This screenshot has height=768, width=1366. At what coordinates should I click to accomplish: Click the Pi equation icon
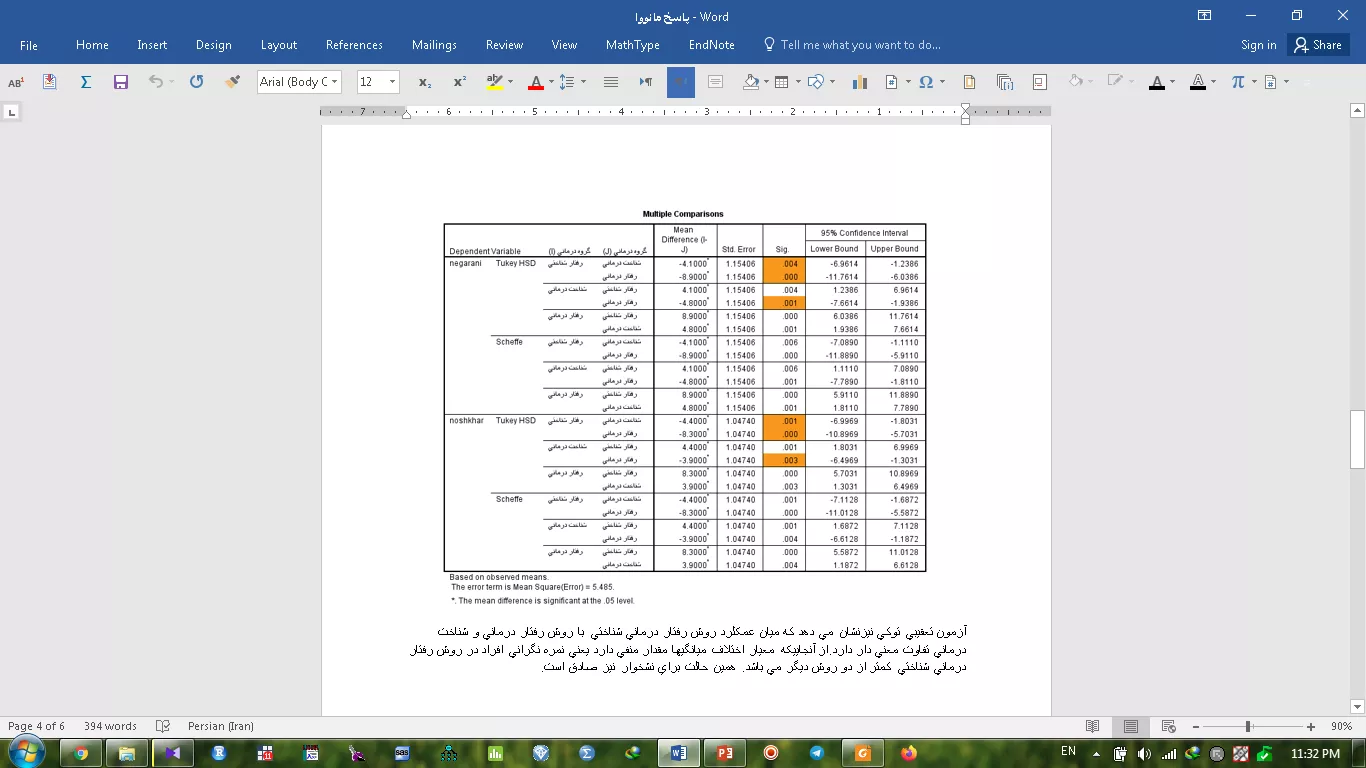(1238, 82)
